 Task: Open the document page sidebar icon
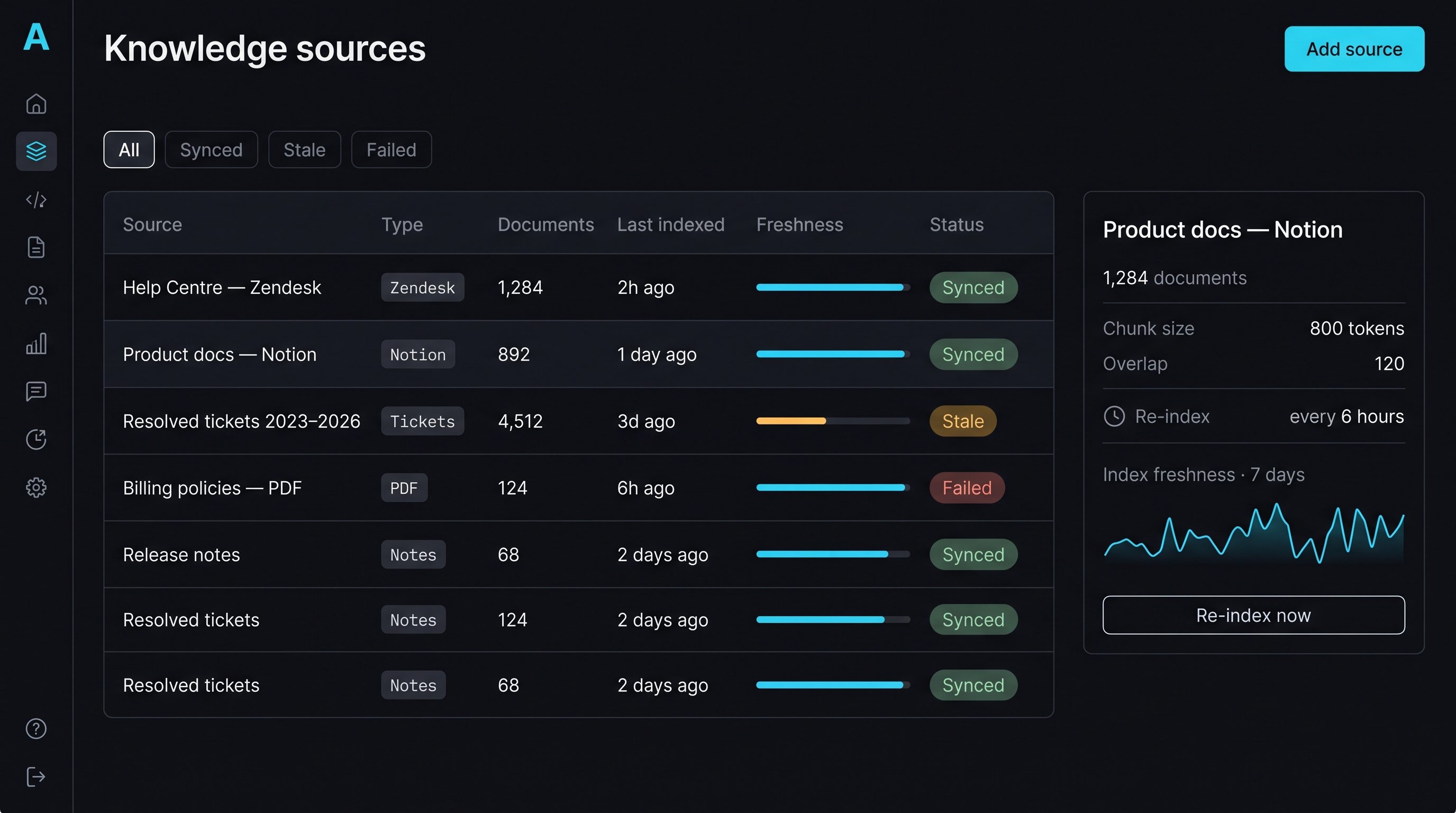click(36, 247)
